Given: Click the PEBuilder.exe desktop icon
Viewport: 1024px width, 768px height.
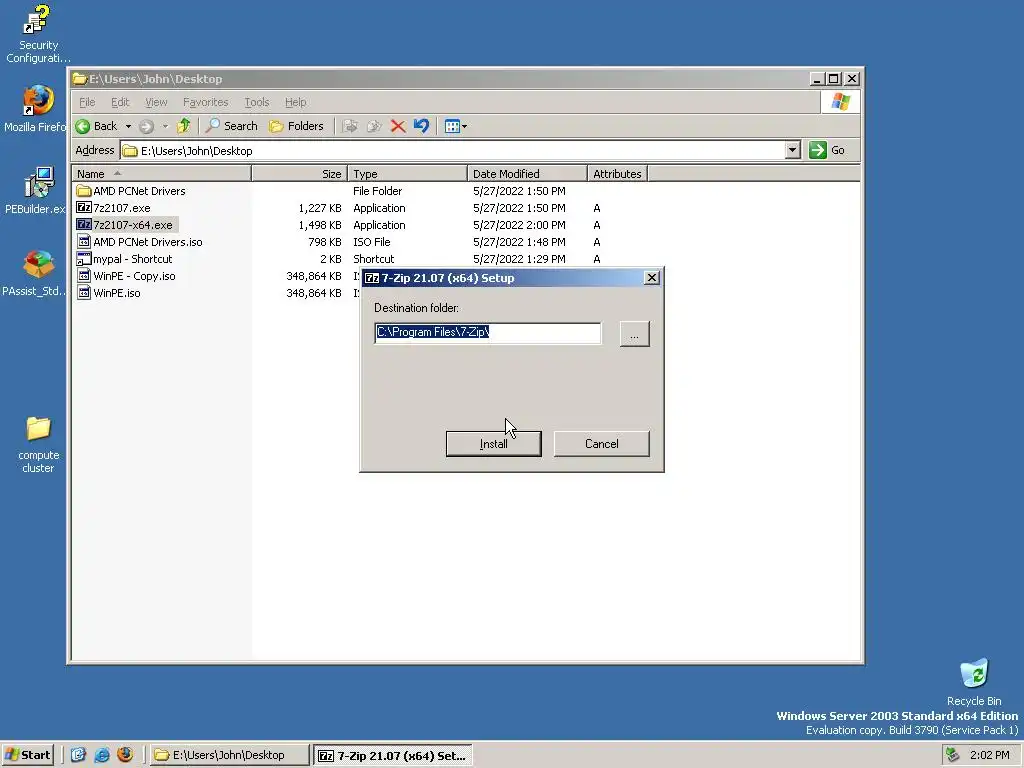Looking at the screenshot, I should pyautogui.click(x=37, y=191).
